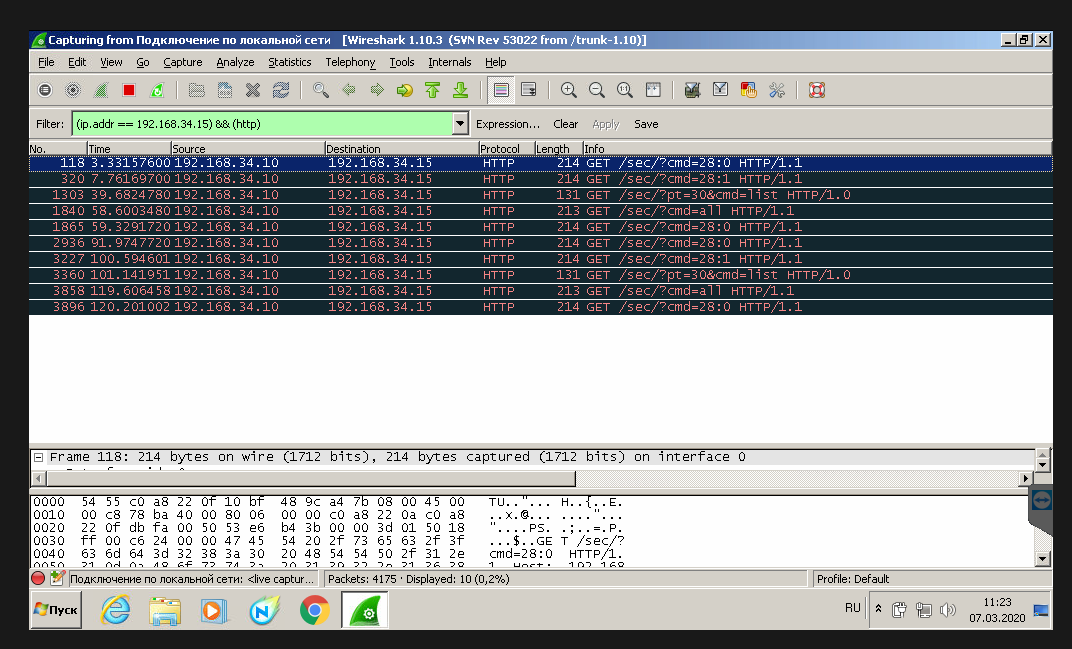Click the Expression... button

tap(507, 124)
